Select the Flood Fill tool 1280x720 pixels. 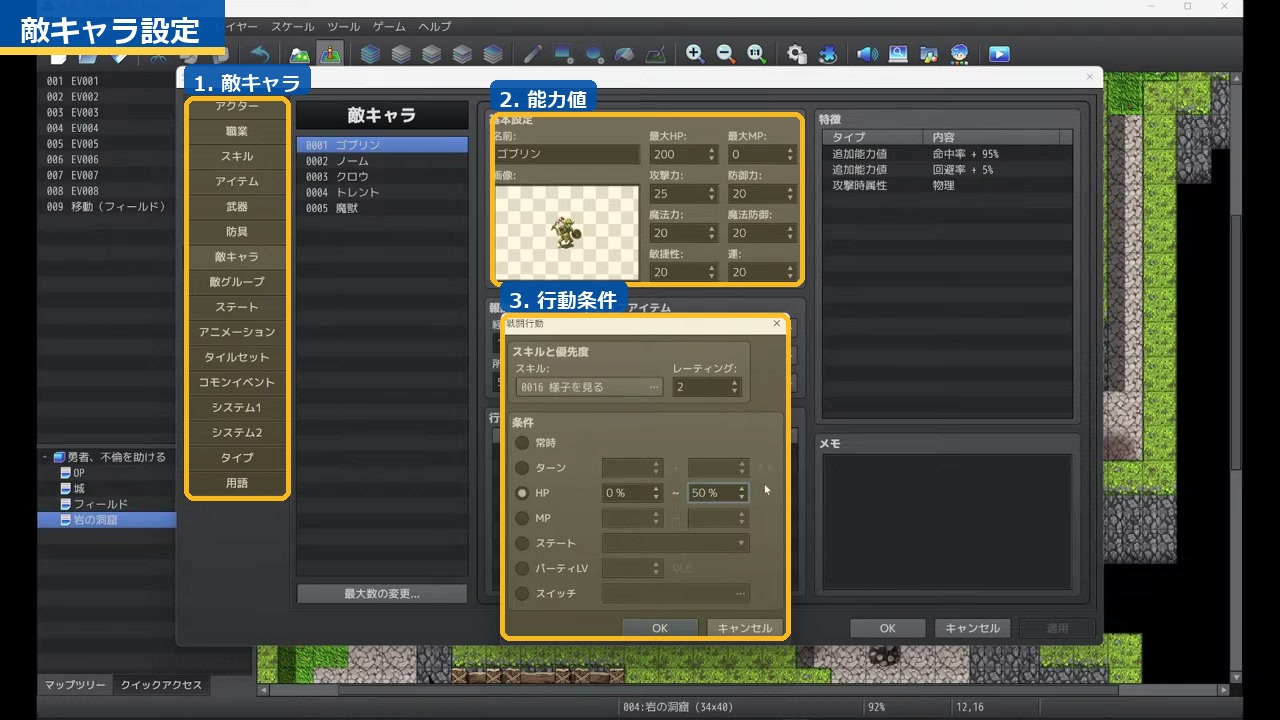pyautogui.click(x=624, y=54)
